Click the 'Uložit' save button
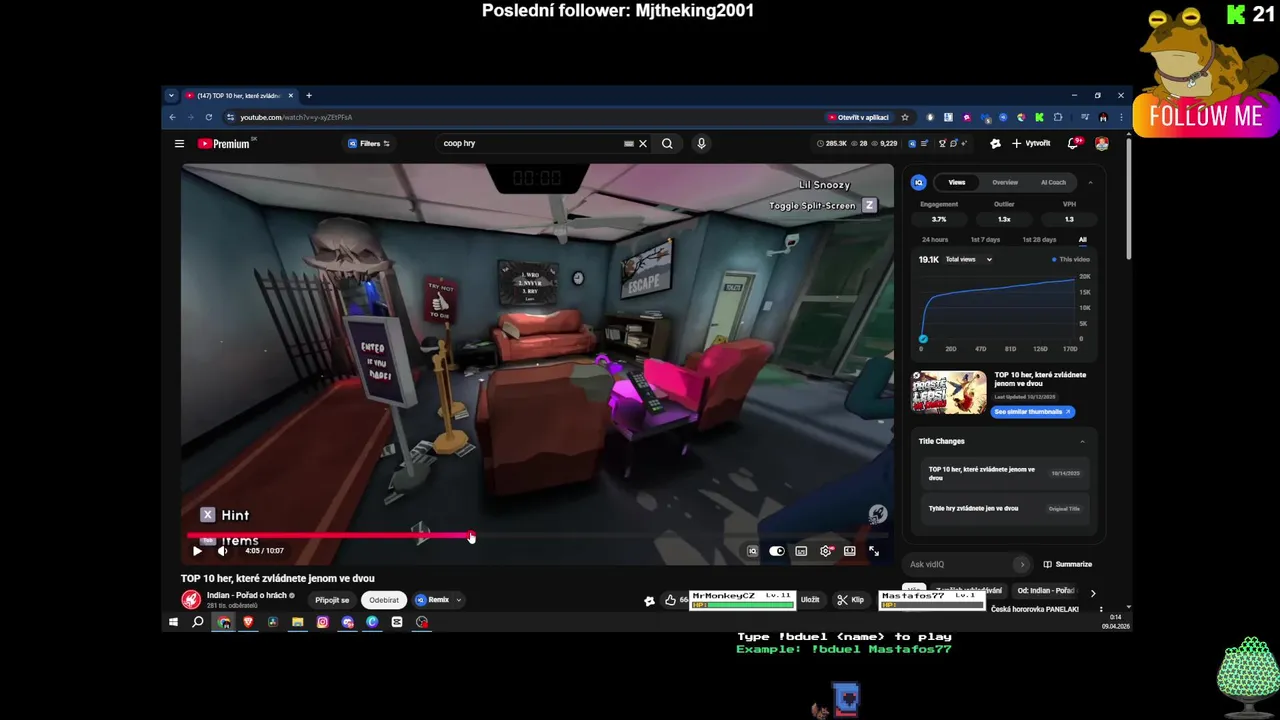The width and height of the screenshot is (1280, 720). point(810,600)
